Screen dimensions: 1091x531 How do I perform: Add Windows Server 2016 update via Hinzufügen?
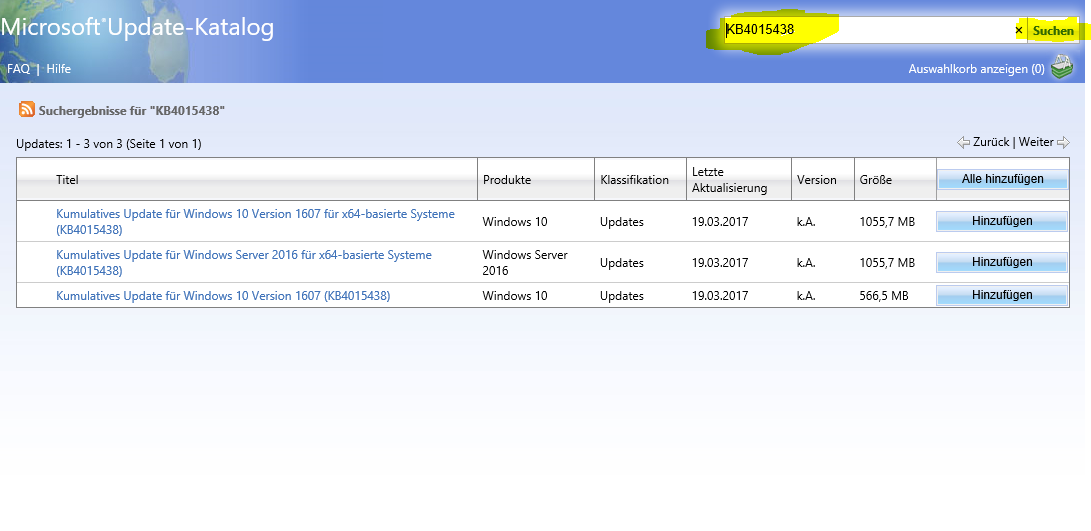pos(1002,262)
